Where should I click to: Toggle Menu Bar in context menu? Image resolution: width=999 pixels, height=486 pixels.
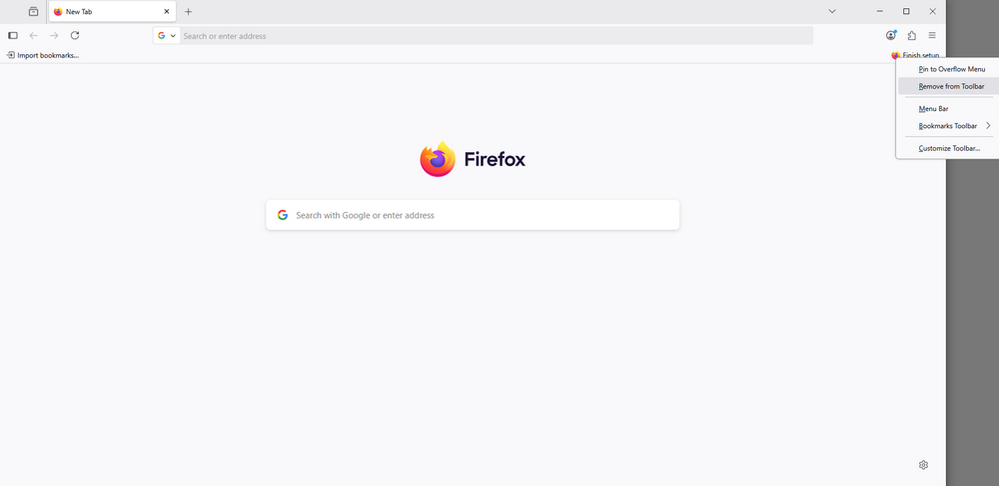click(933, 108)
